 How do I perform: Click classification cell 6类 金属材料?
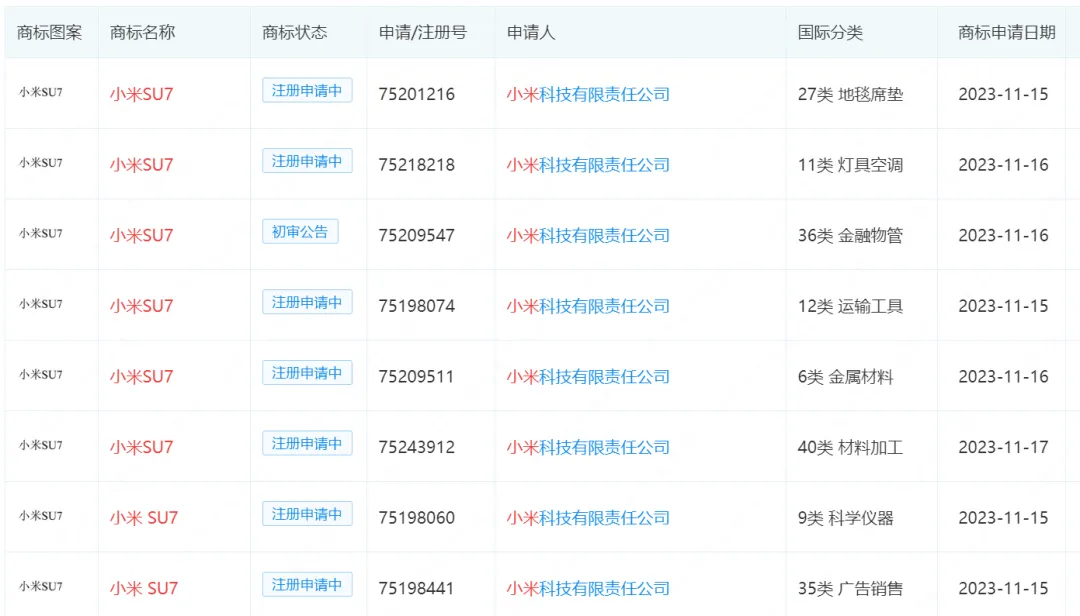[x=846, y=377]
